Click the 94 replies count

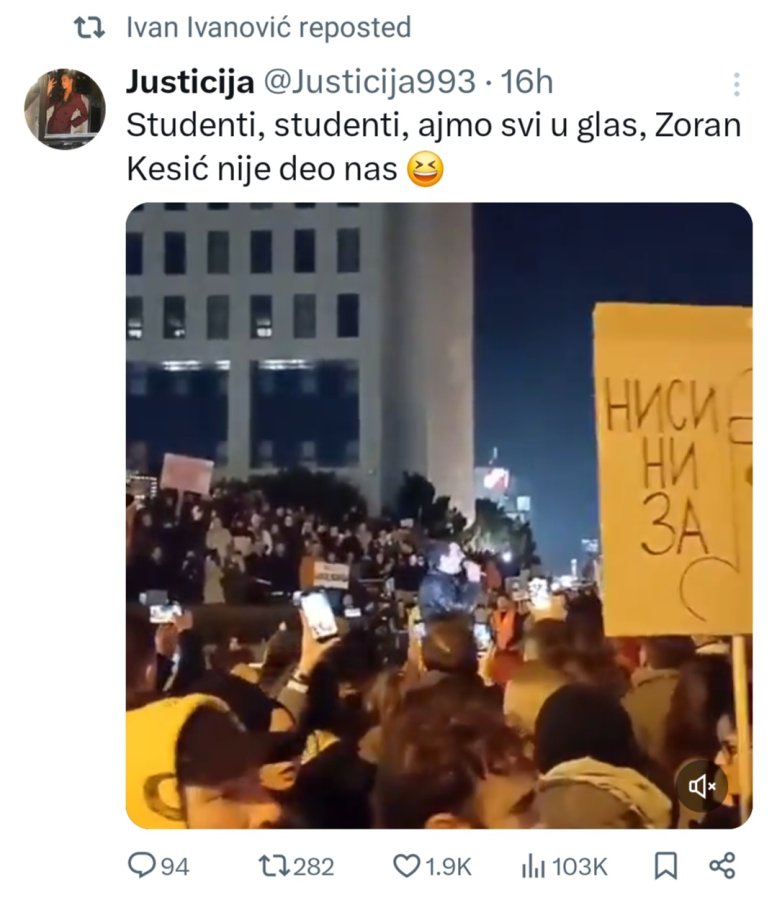point(175,867)
